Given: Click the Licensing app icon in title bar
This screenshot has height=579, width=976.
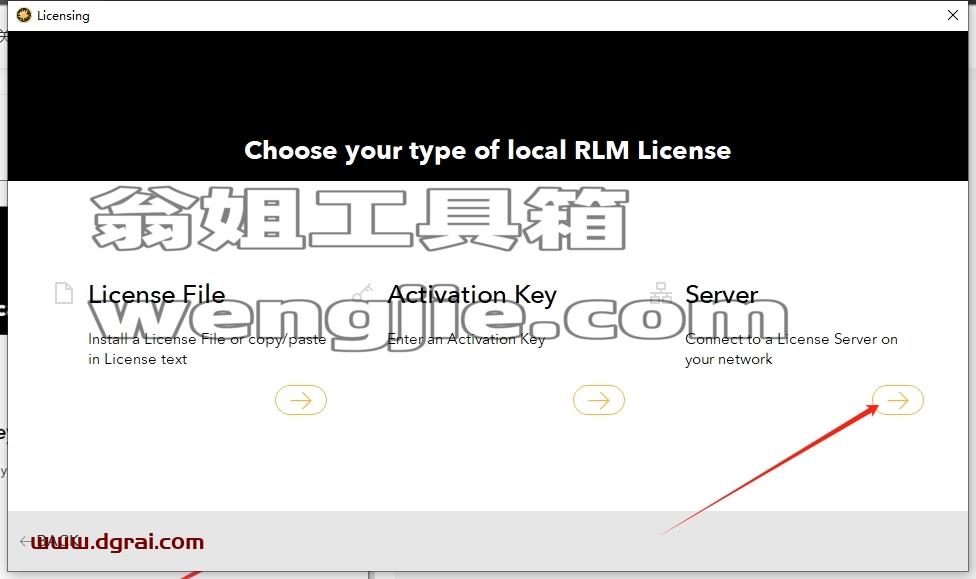Looking at the screenshot, I should (24, 15).
